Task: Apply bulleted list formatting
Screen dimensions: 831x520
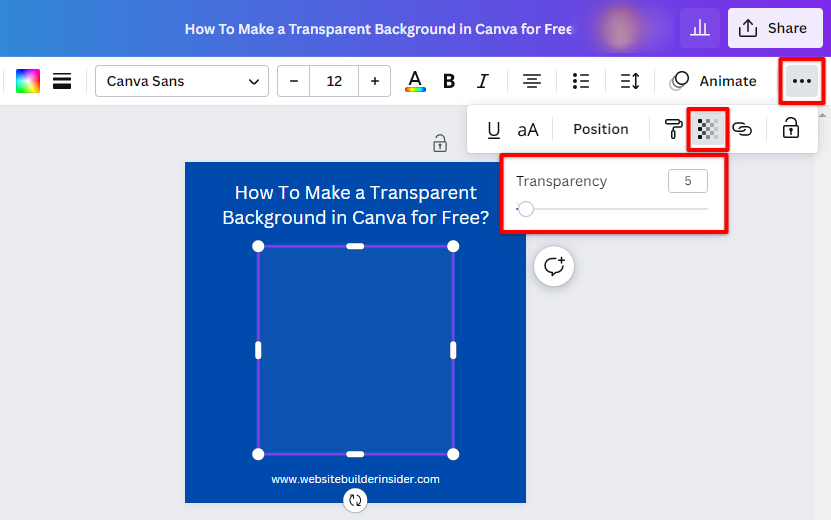Action: [580, 81]
